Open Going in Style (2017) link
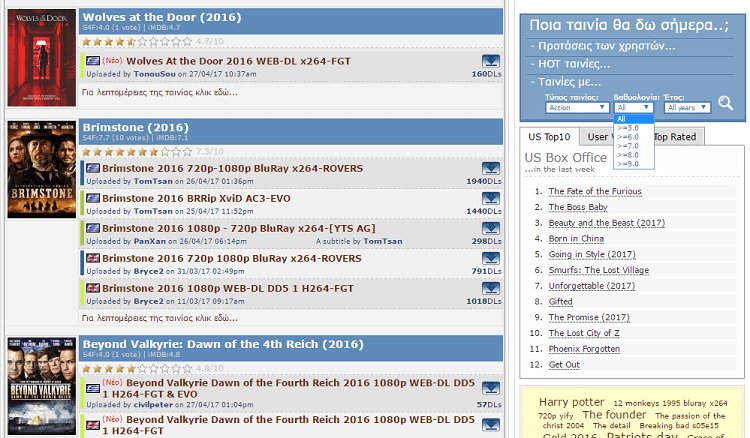Viewport: 750px width, 438px height. [x=592, y=254]
